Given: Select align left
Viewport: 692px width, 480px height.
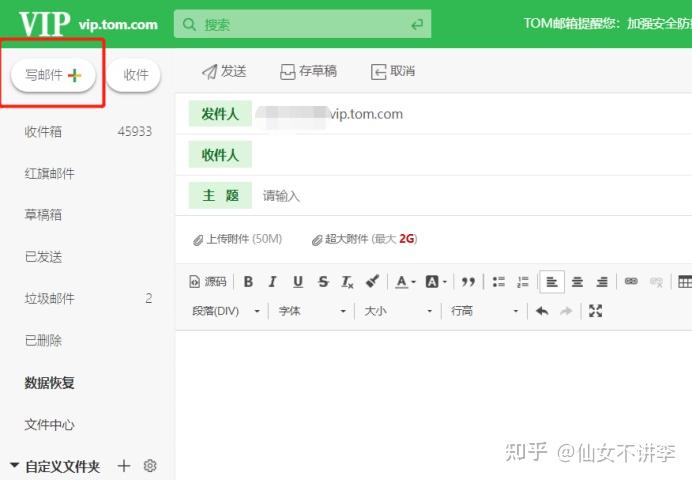Looking at the screenshot, I should click(x=552, y=281).
